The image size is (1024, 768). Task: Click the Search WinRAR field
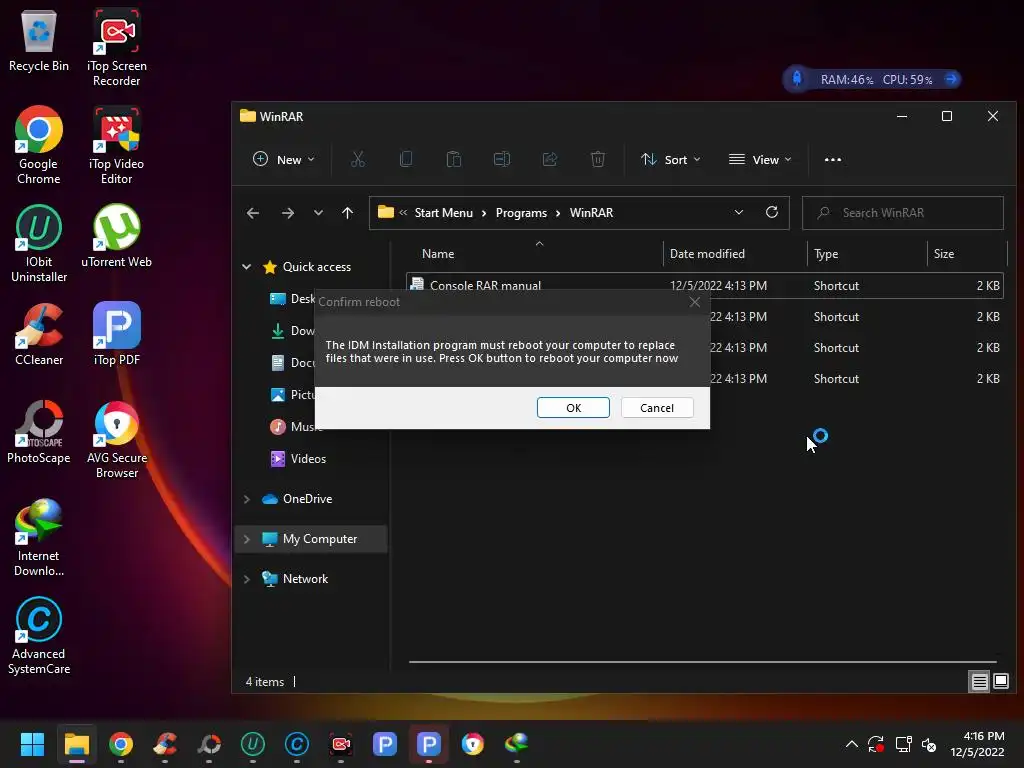(903, 213)
